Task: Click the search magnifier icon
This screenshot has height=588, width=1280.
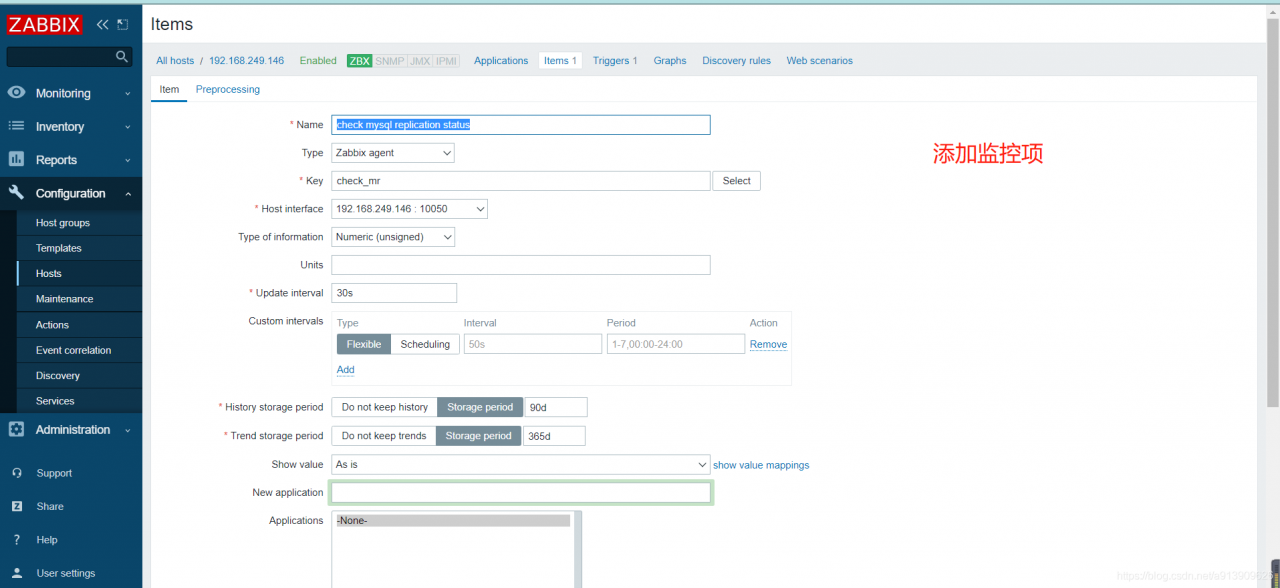Action: pyautogui.click(x=122, y=57)
